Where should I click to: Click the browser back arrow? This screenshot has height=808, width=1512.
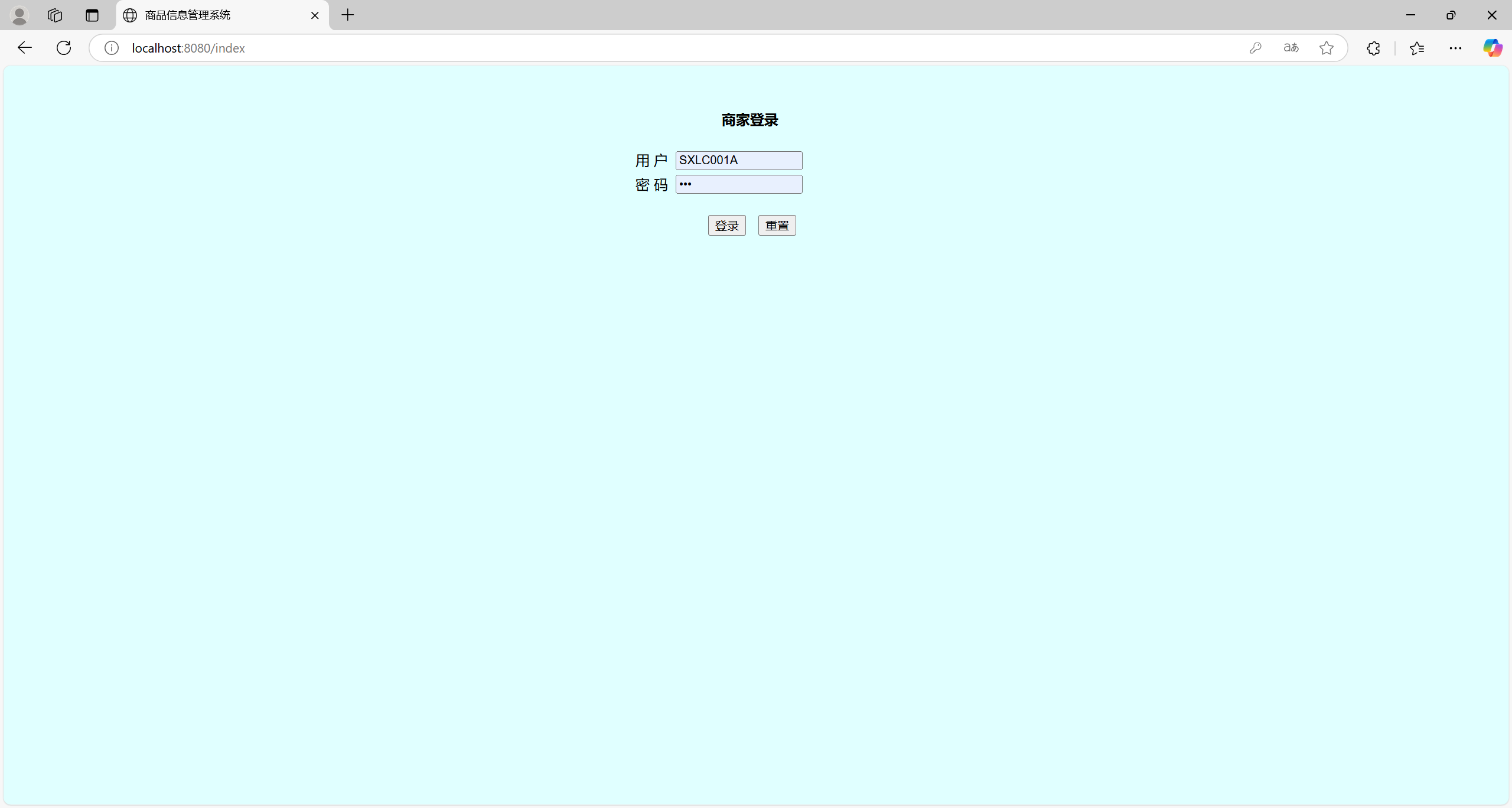[x=24, y=48]
